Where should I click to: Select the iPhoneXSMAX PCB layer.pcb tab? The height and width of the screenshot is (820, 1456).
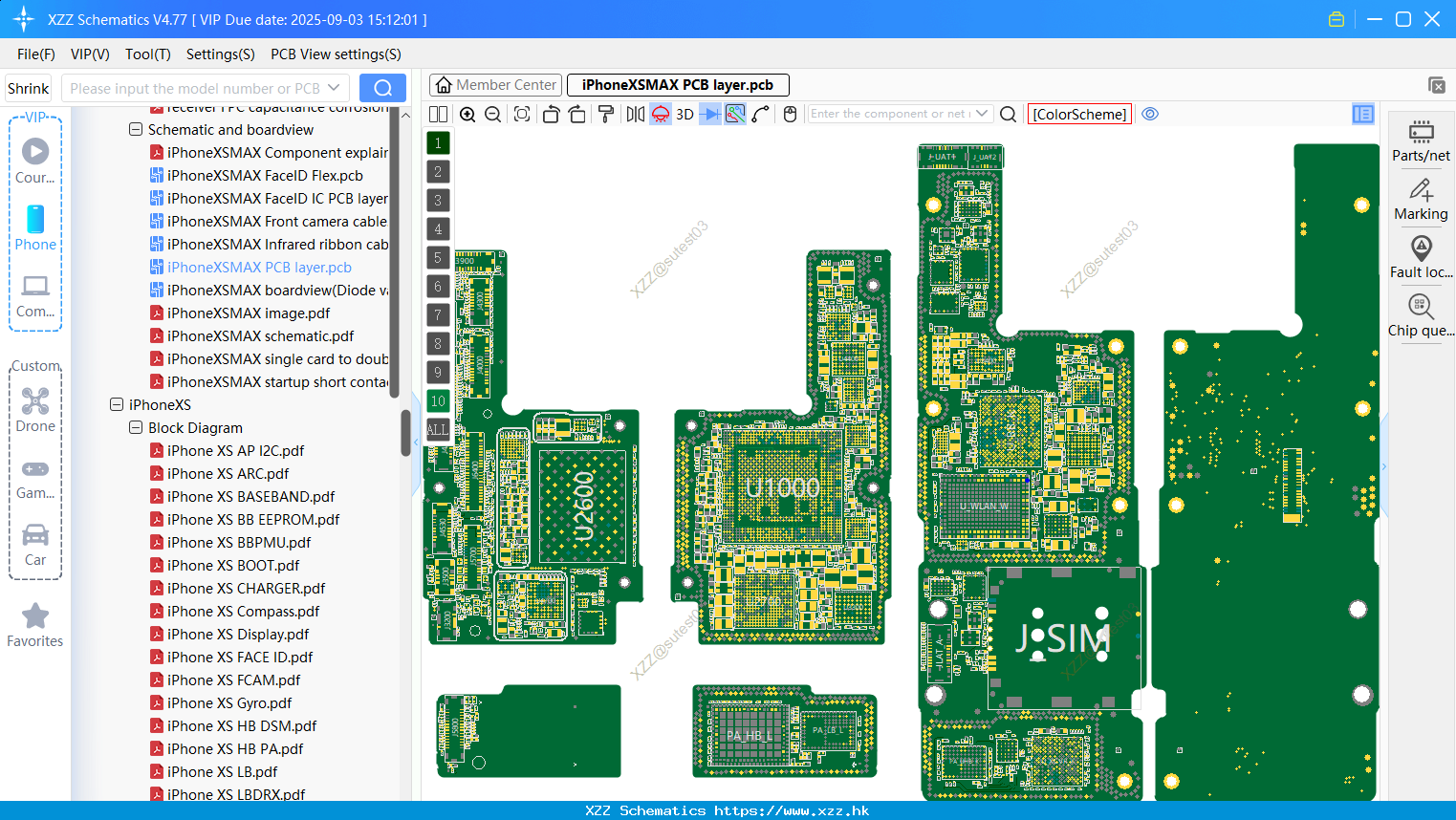click(x=678, y=85)
